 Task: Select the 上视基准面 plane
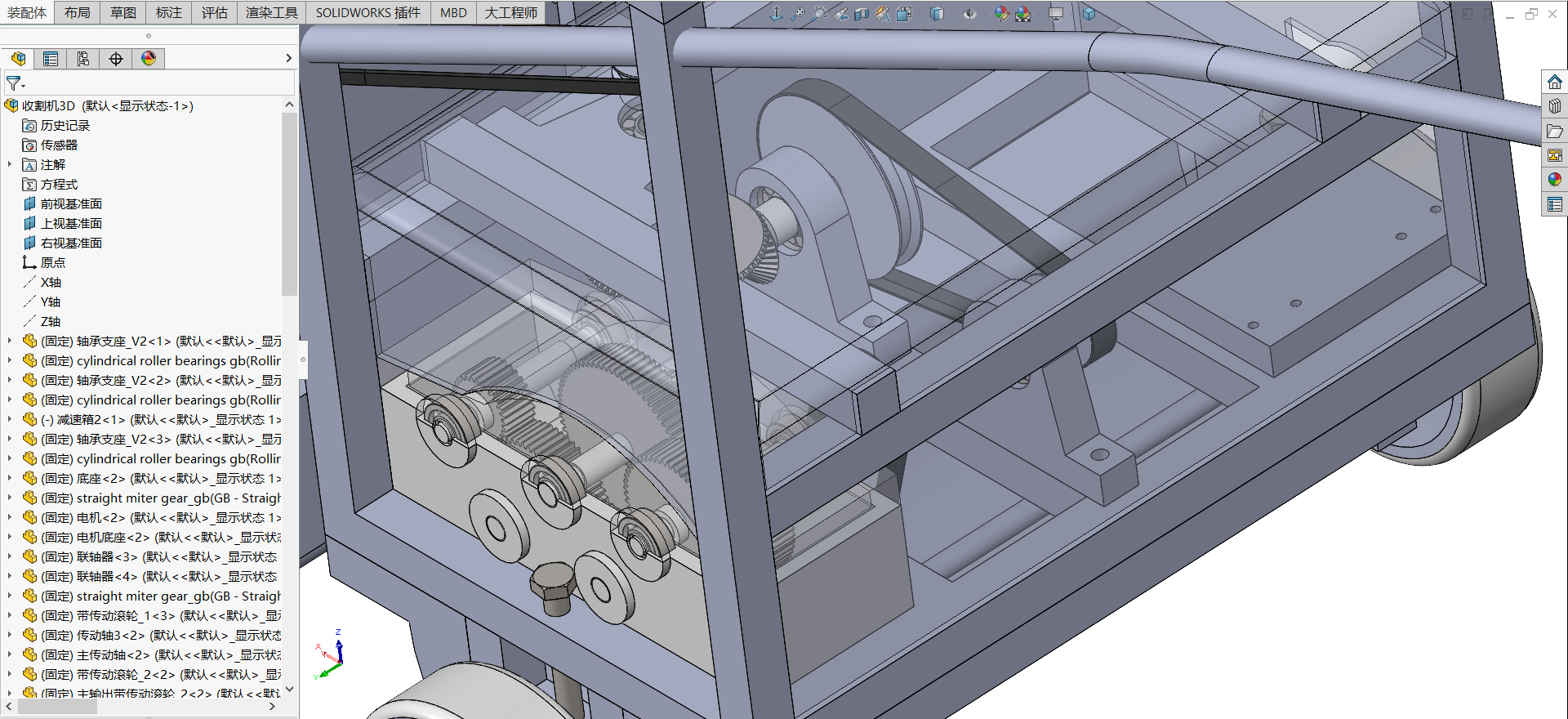point(62,223)
